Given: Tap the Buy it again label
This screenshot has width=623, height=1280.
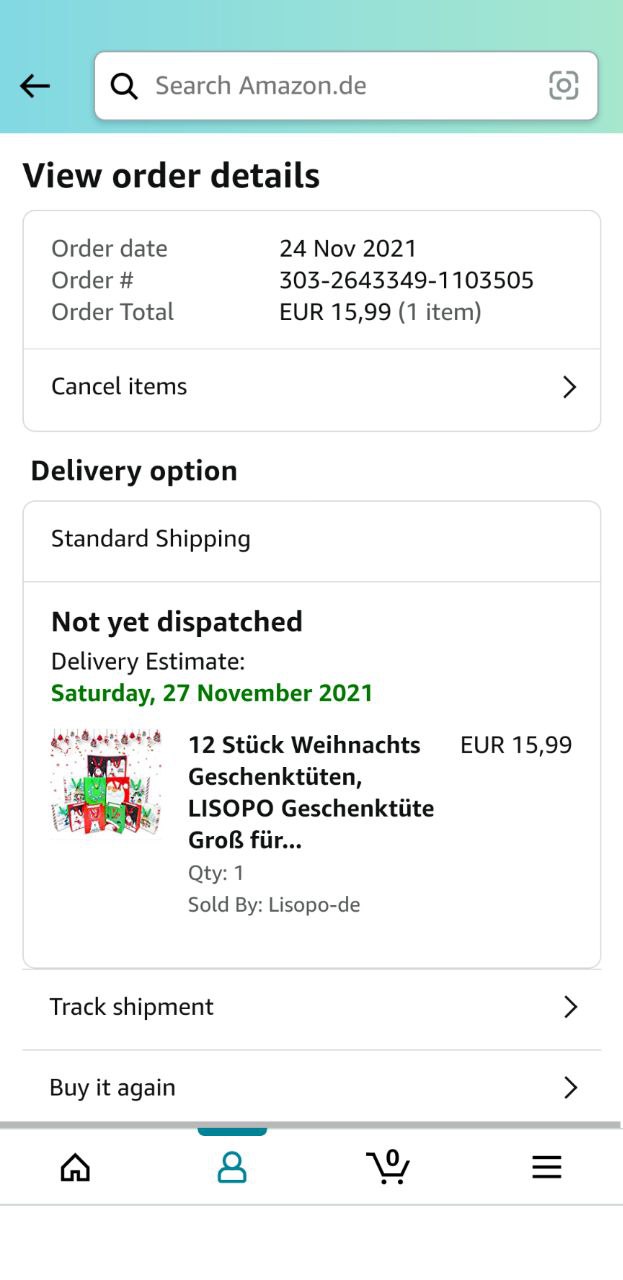Looking at the screenshot, I should click(x=113, y=1088).
